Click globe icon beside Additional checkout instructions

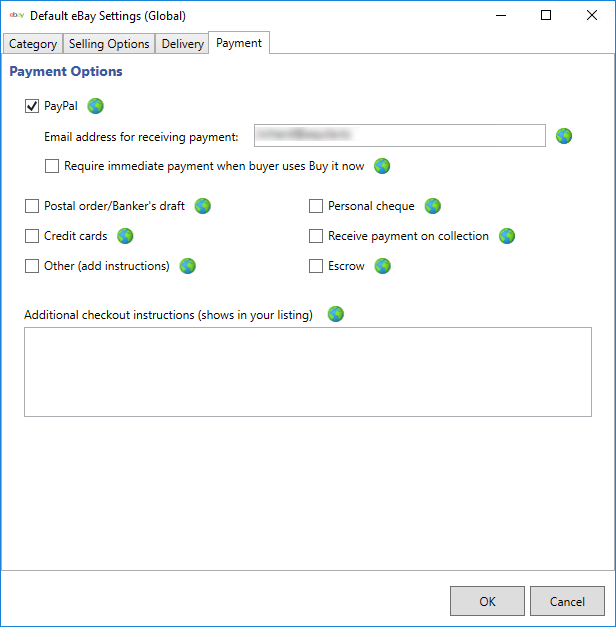click(x=336, y=314)
